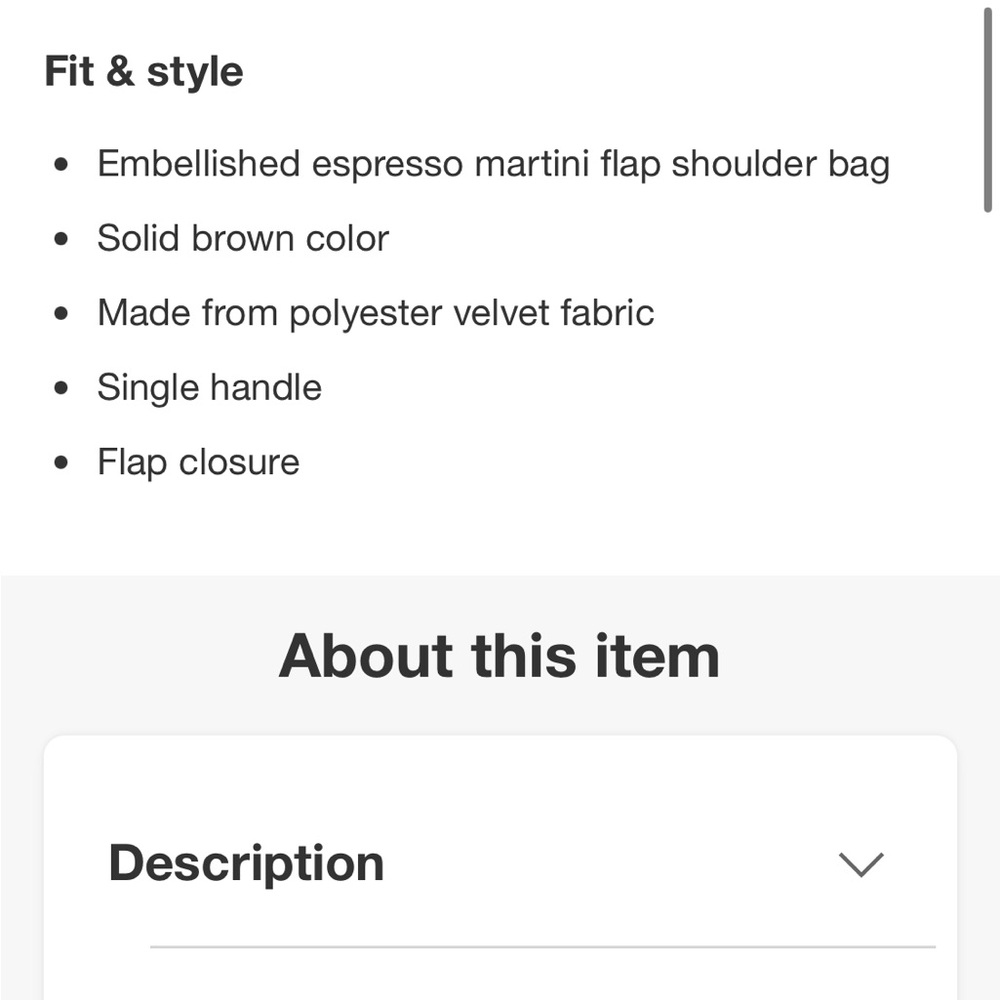
Task: Select the polyester velvet fabric bullet
Action: (376, 312)
